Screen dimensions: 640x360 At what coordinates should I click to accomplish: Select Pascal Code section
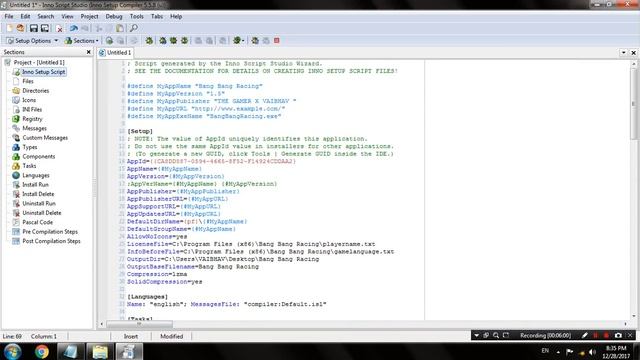(x=37, y=222)
